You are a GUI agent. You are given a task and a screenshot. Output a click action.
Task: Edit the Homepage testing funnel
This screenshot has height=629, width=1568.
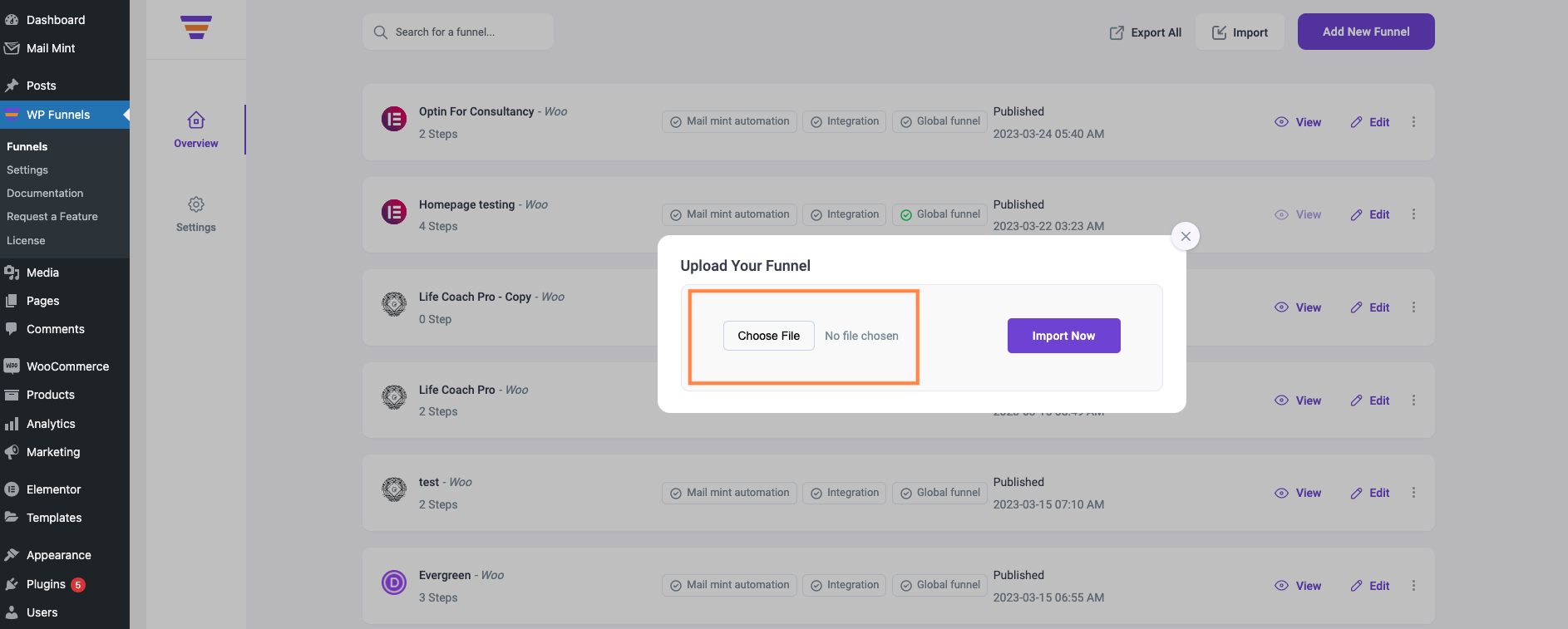[1370, 214]
